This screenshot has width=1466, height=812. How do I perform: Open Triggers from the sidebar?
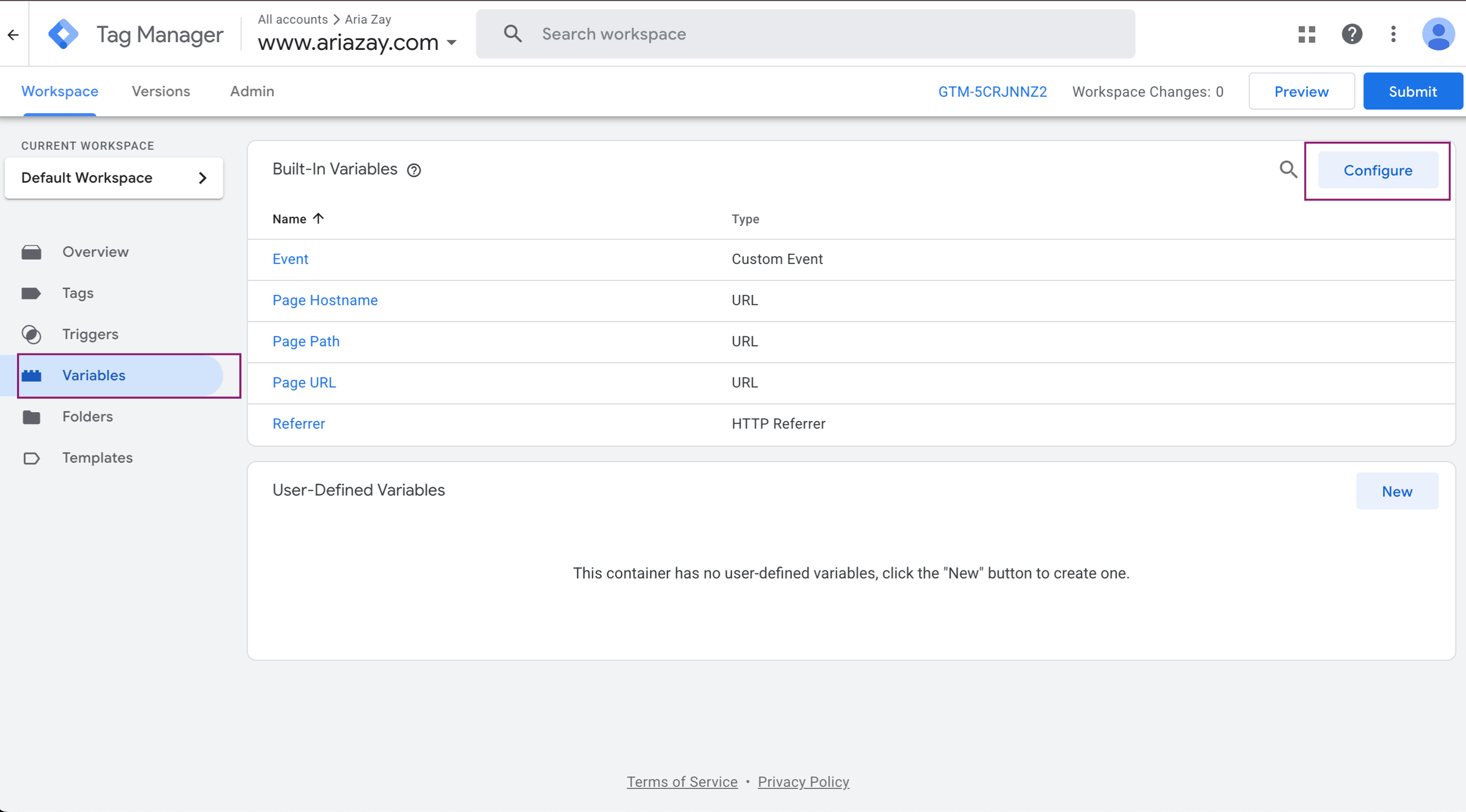pos(90,334)
